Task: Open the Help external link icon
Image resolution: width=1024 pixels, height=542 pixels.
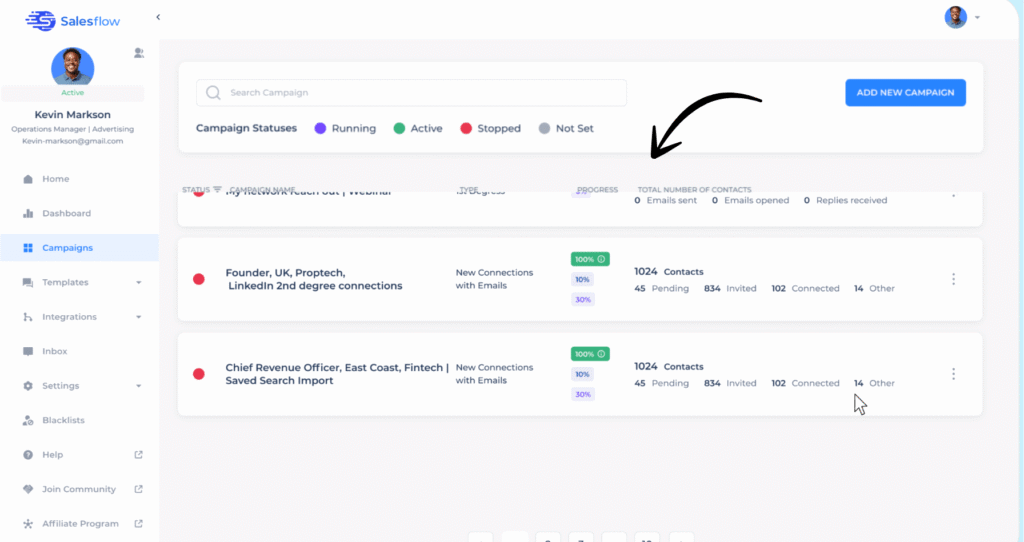Action: coord(139,455)
